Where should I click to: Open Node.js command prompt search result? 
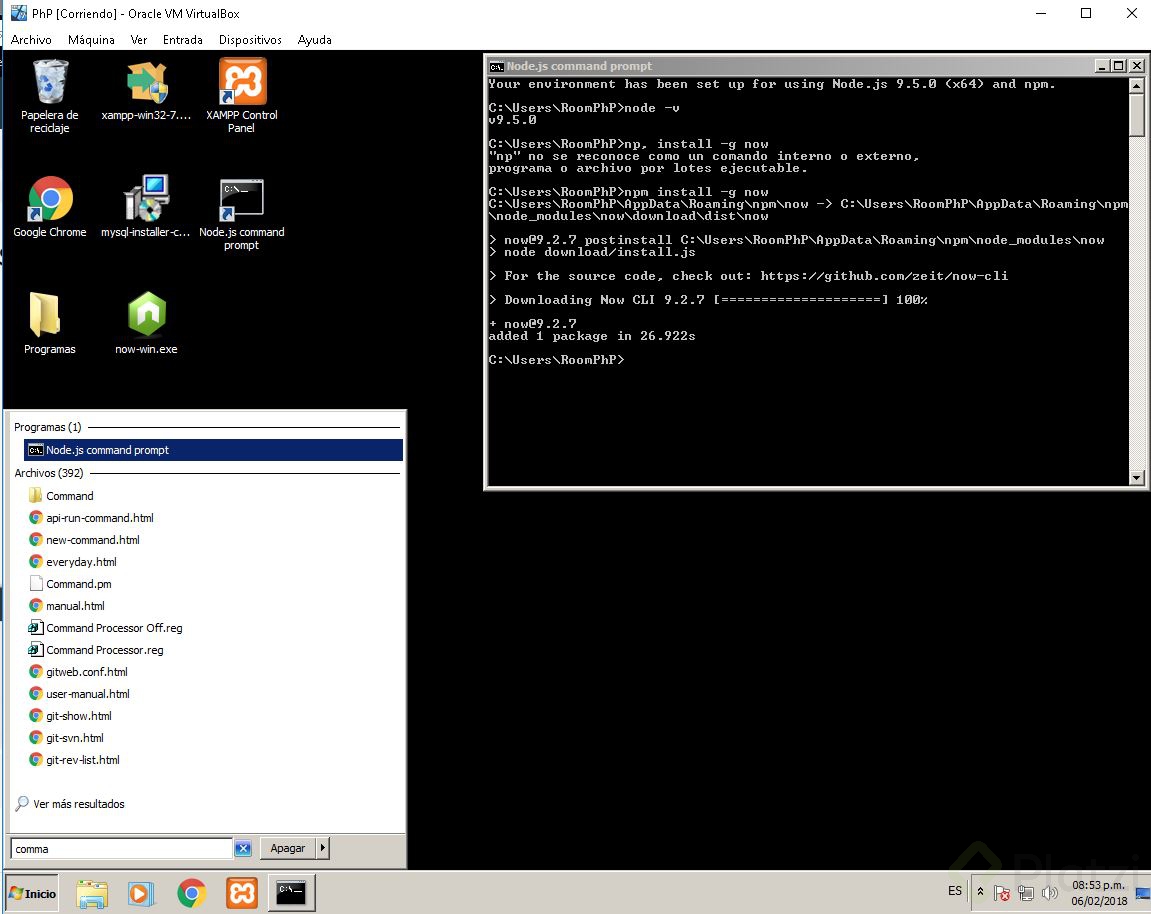[214, 450]
